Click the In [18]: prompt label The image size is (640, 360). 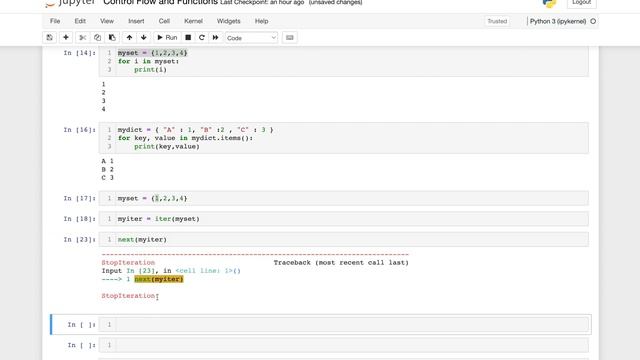[x=80, y=219]
